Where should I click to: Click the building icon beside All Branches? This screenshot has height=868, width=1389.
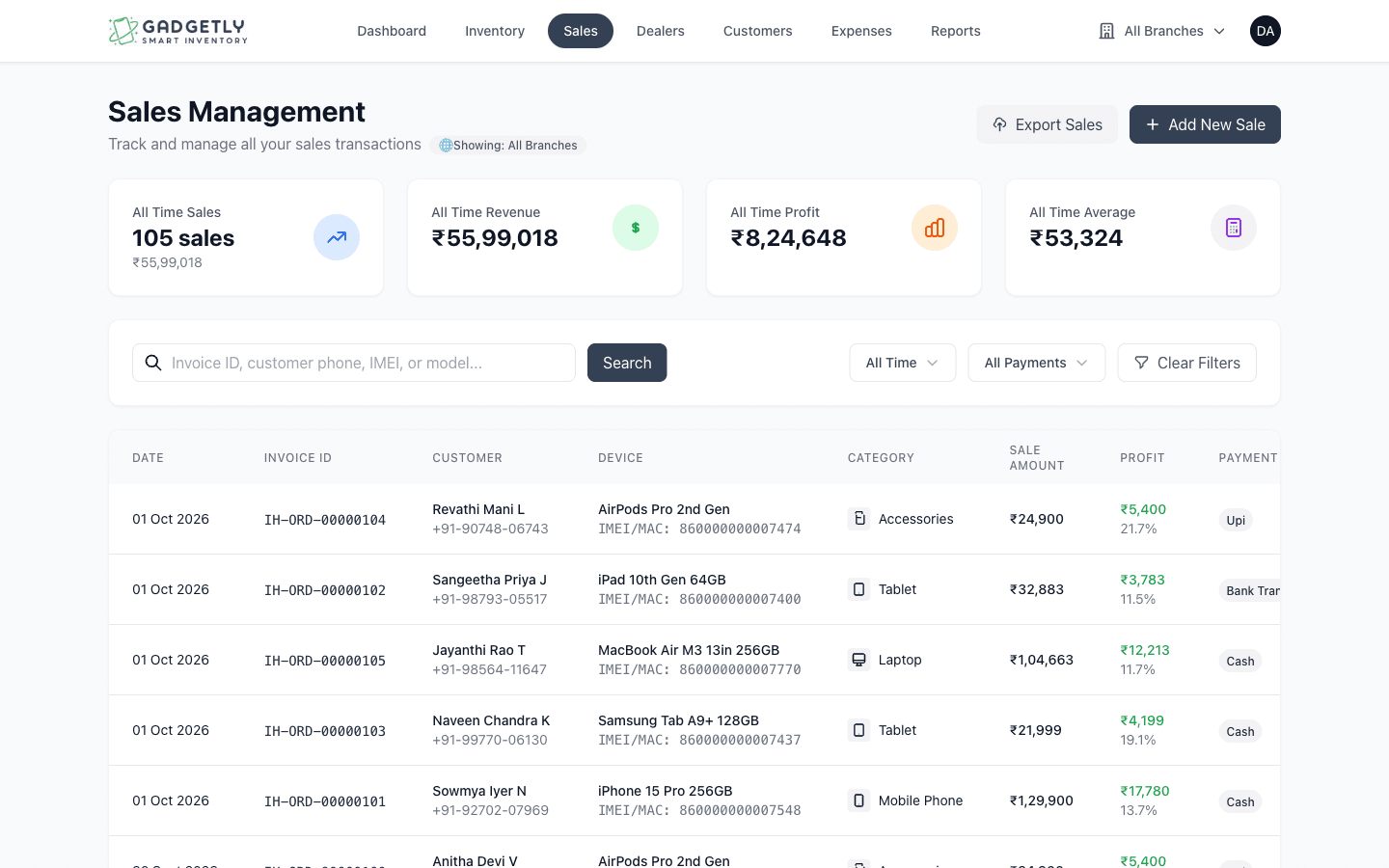[x=1107, y=31]
